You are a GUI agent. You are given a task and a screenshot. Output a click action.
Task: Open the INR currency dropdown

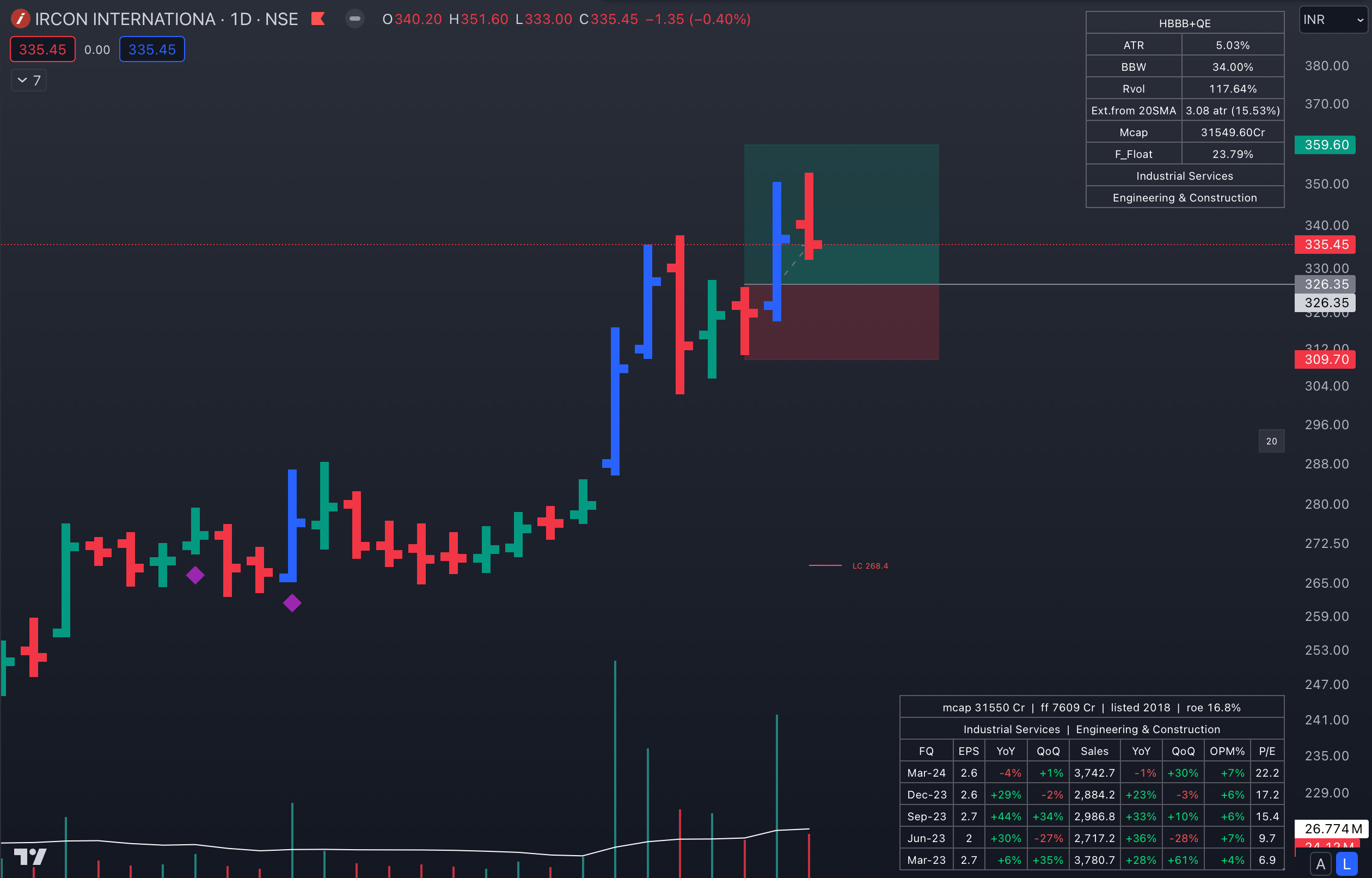click(1333, 20)
